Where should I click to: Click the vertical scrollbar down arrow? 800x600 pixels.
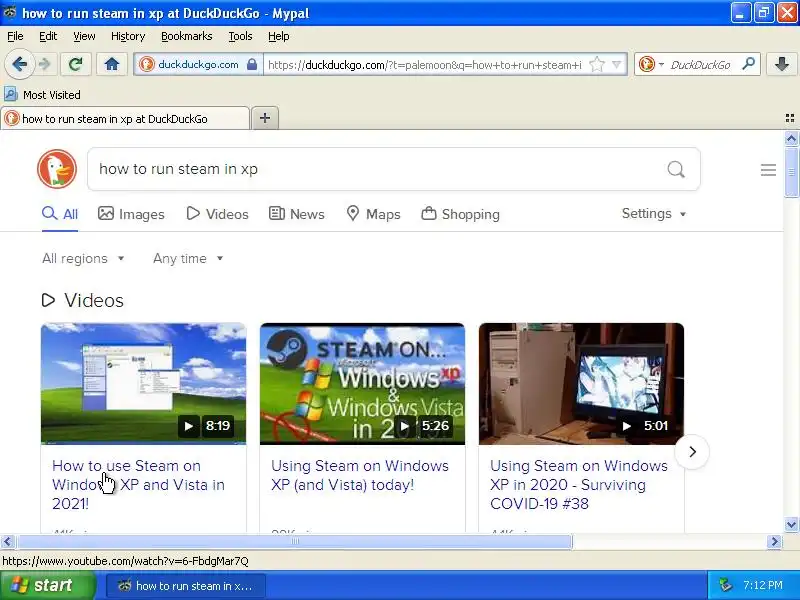click(791, 524)
